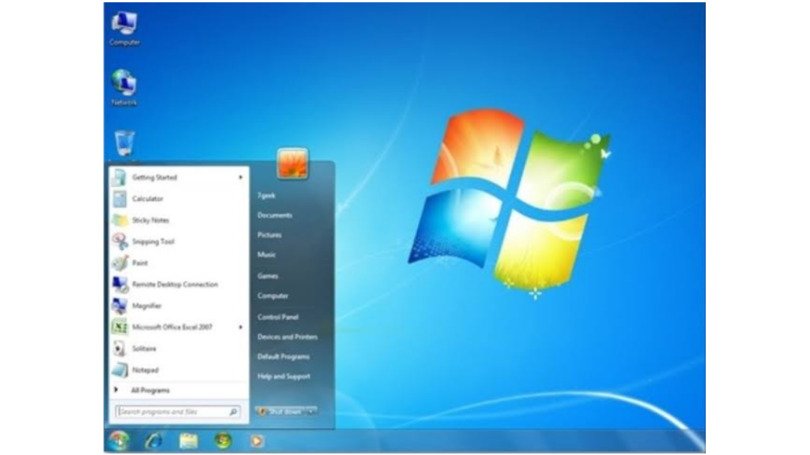Screen dimensions: 810x455
Task: Select the Calculator text label
Action: (148, 199)
